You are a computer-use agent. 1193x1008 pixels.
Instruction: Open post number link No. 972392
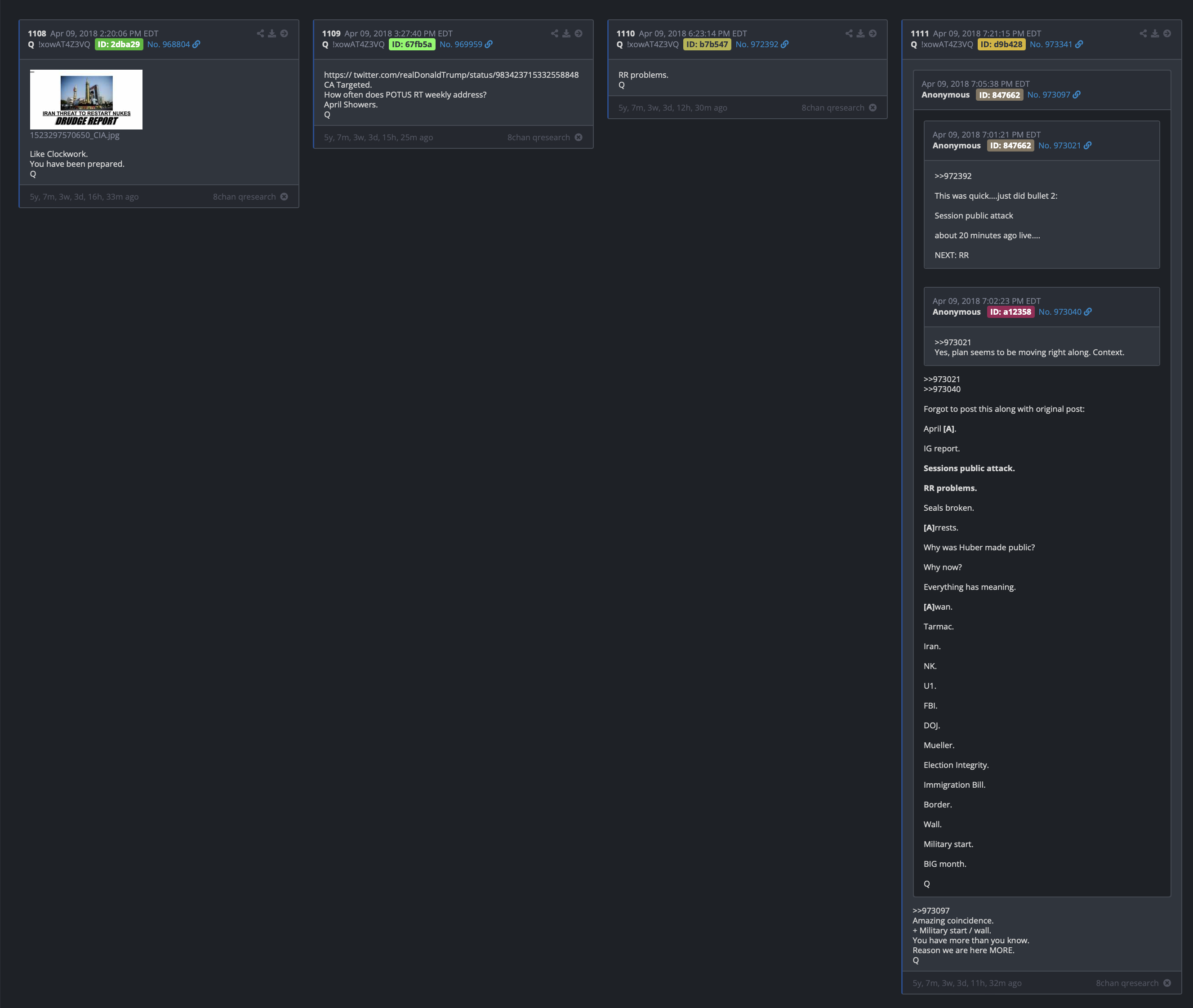757,45
